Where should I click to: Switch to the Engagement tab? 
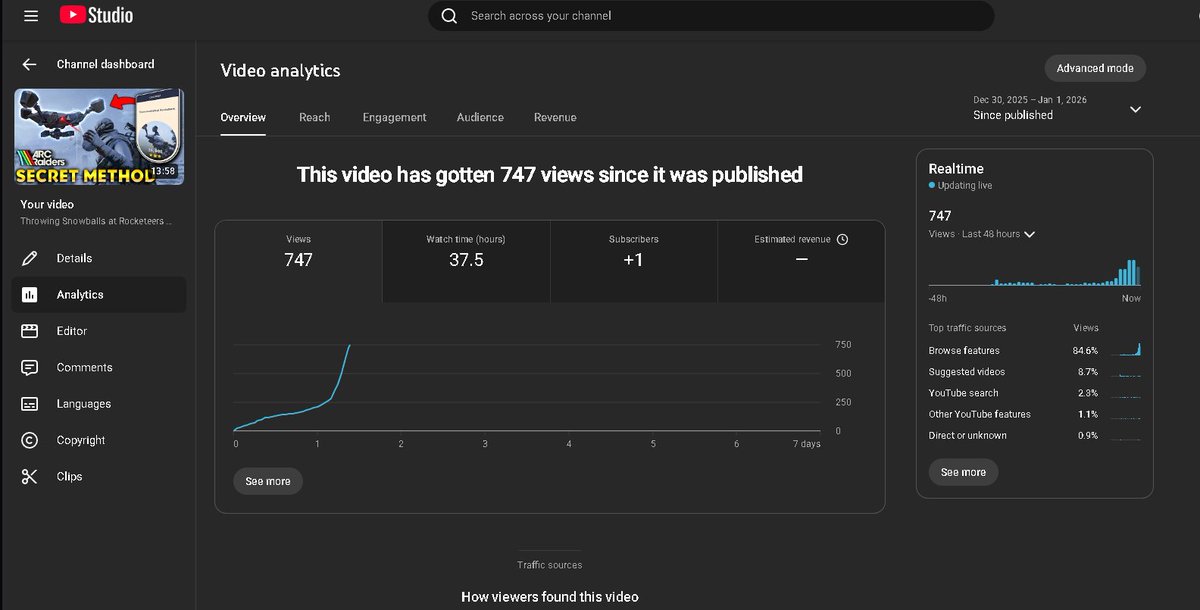pos(394,117)
